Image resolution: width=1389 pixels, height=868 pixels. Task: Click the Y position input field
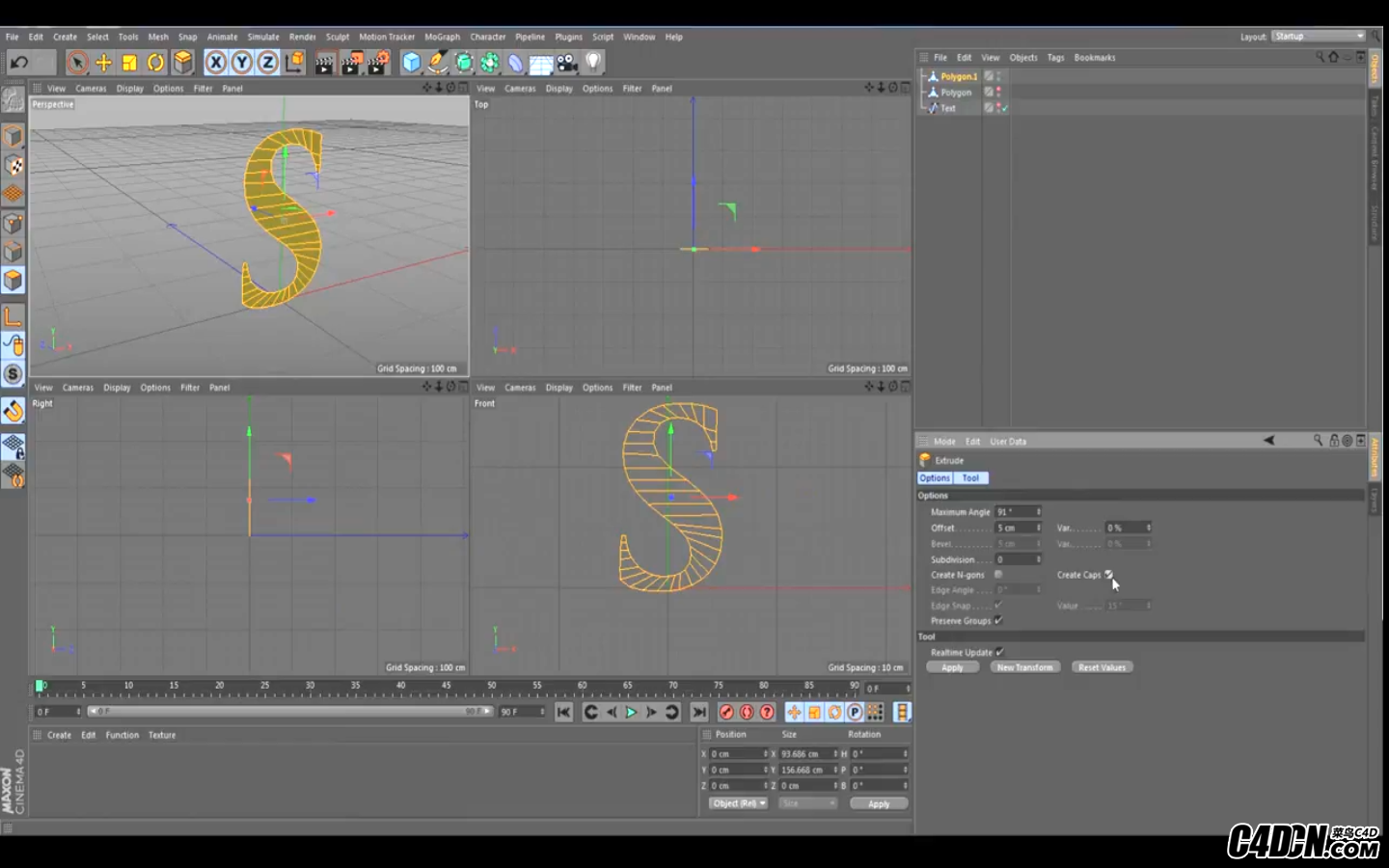[x=739, y=770]
